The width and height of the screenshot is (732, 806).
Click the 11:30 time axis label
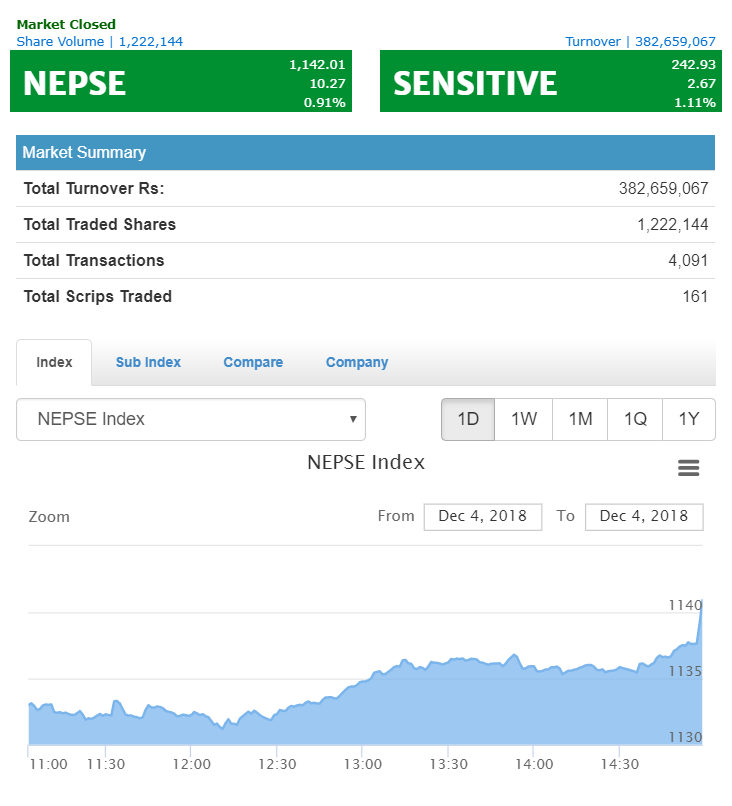pyautogui.click(x=106, y=765)
